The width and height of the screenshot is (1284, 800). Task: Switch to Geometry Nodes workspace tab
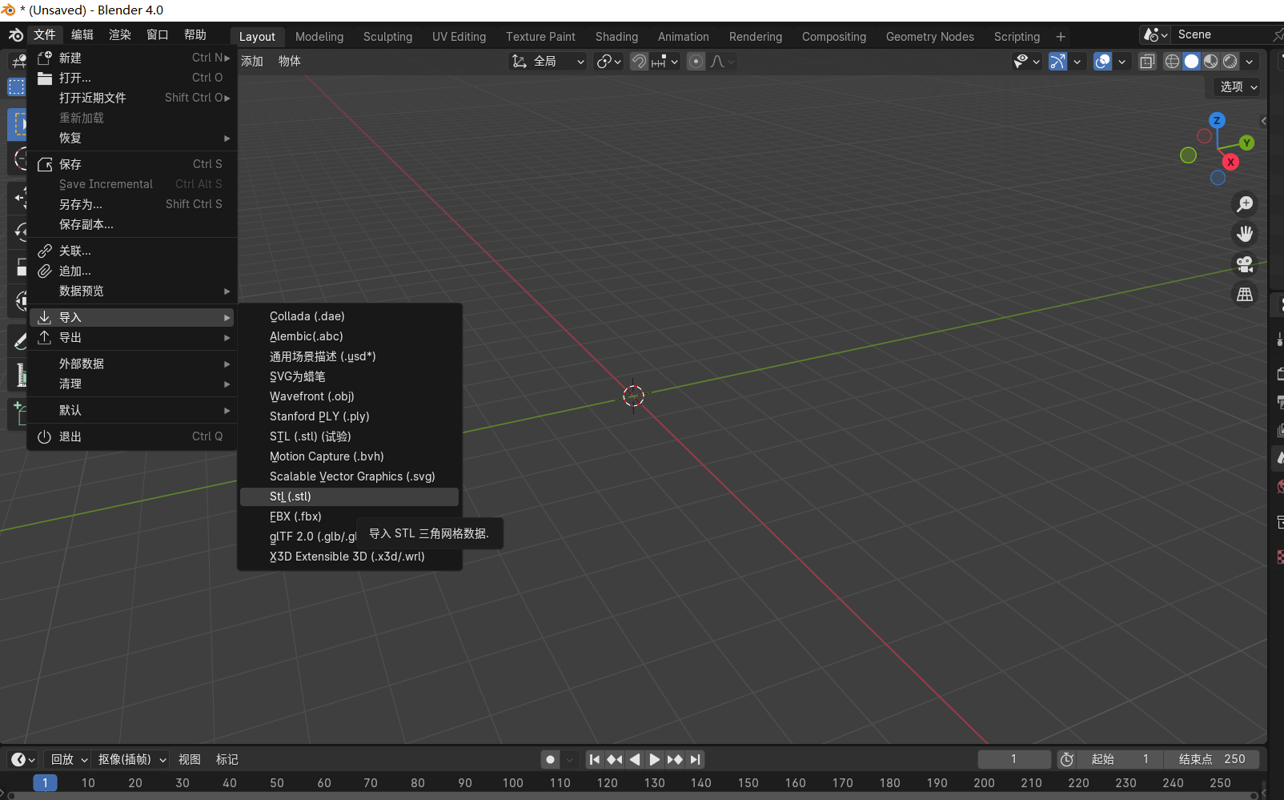930,37
